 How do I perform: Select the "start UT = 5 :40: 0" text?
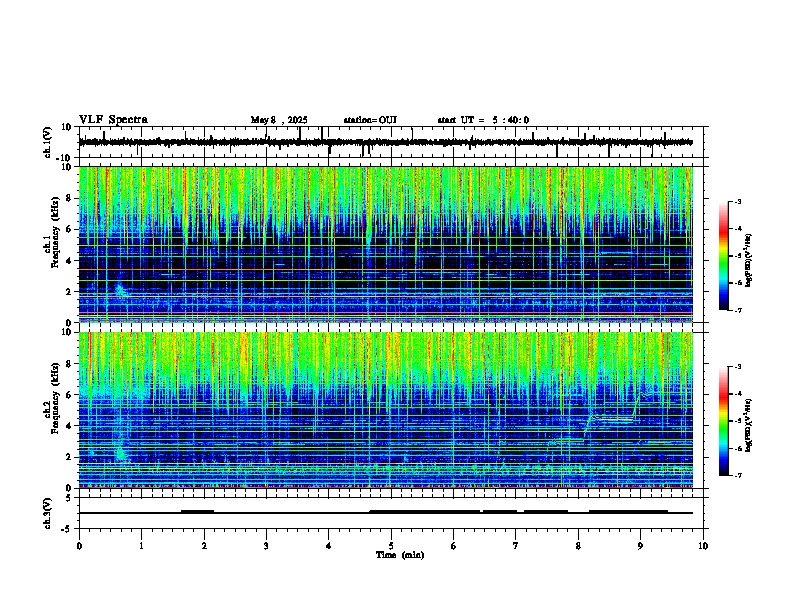[483, 120]
